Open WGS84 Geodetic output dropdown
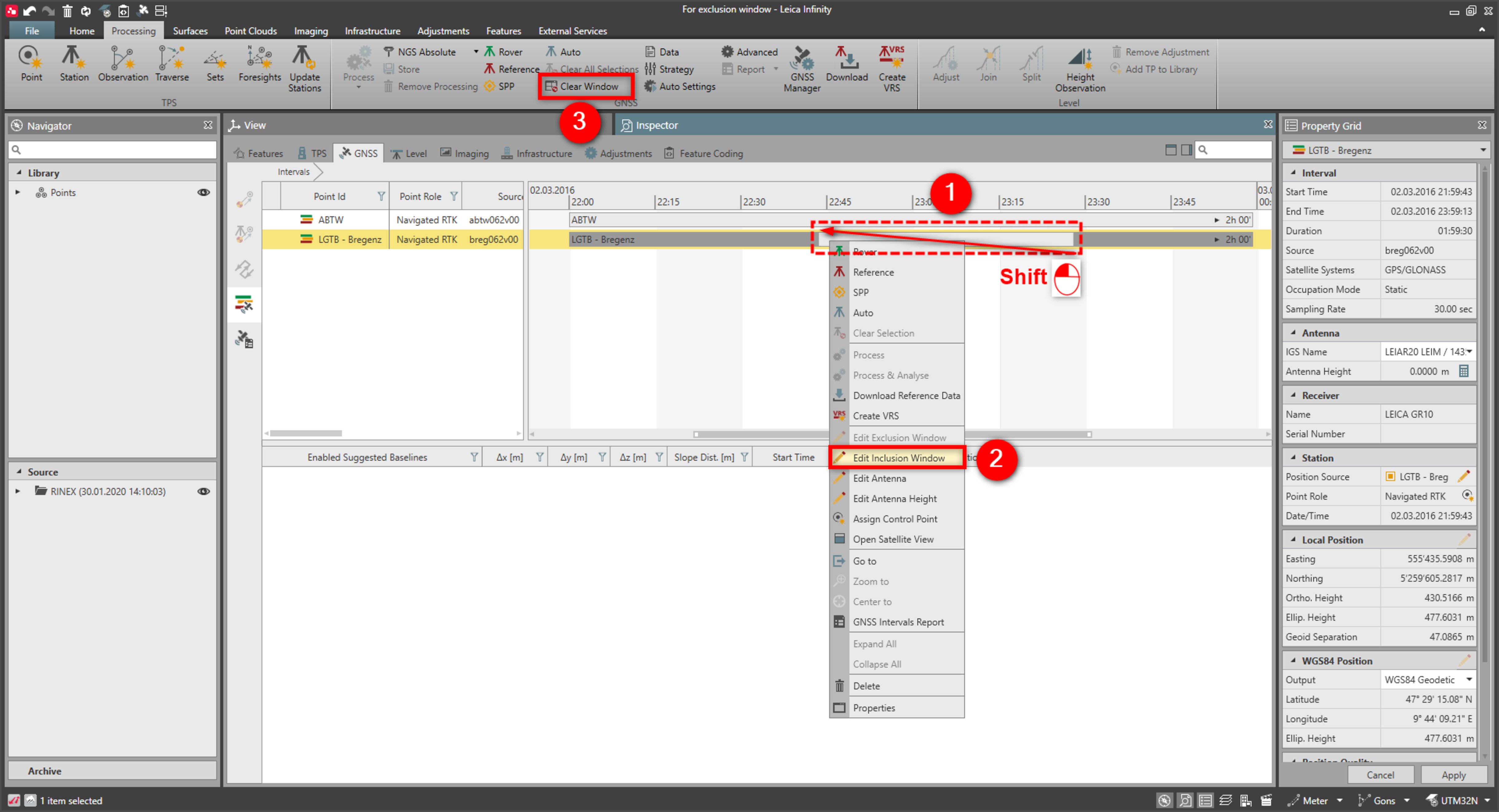This screenshot has width=1499, height=812. (x=1469, y=679)
